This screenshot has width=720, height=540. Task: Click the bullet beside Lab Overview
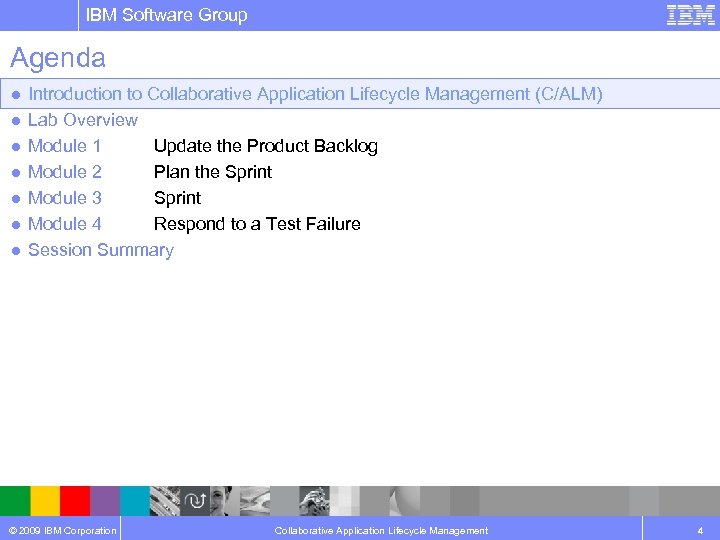coord(15,121)
